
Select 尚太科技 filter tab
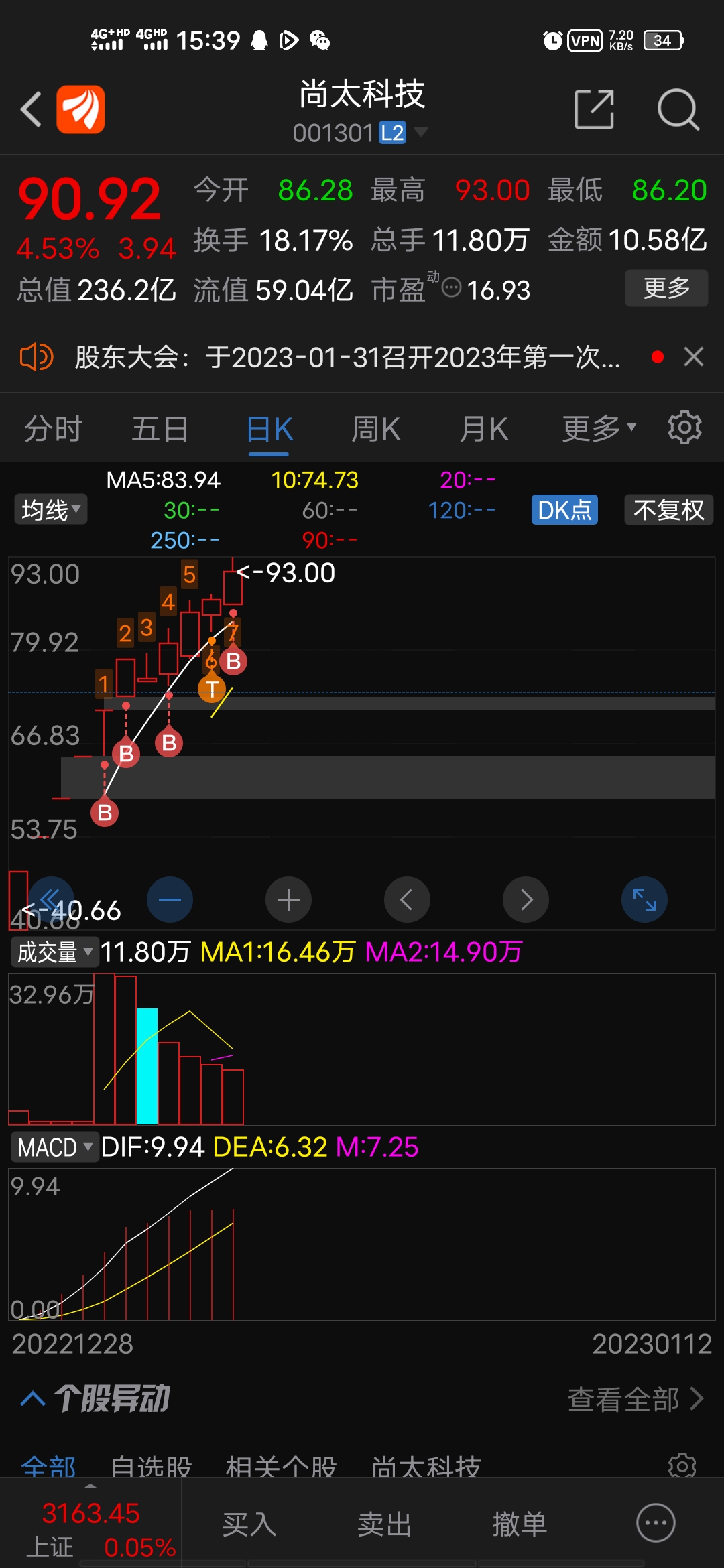point(426,1467)
